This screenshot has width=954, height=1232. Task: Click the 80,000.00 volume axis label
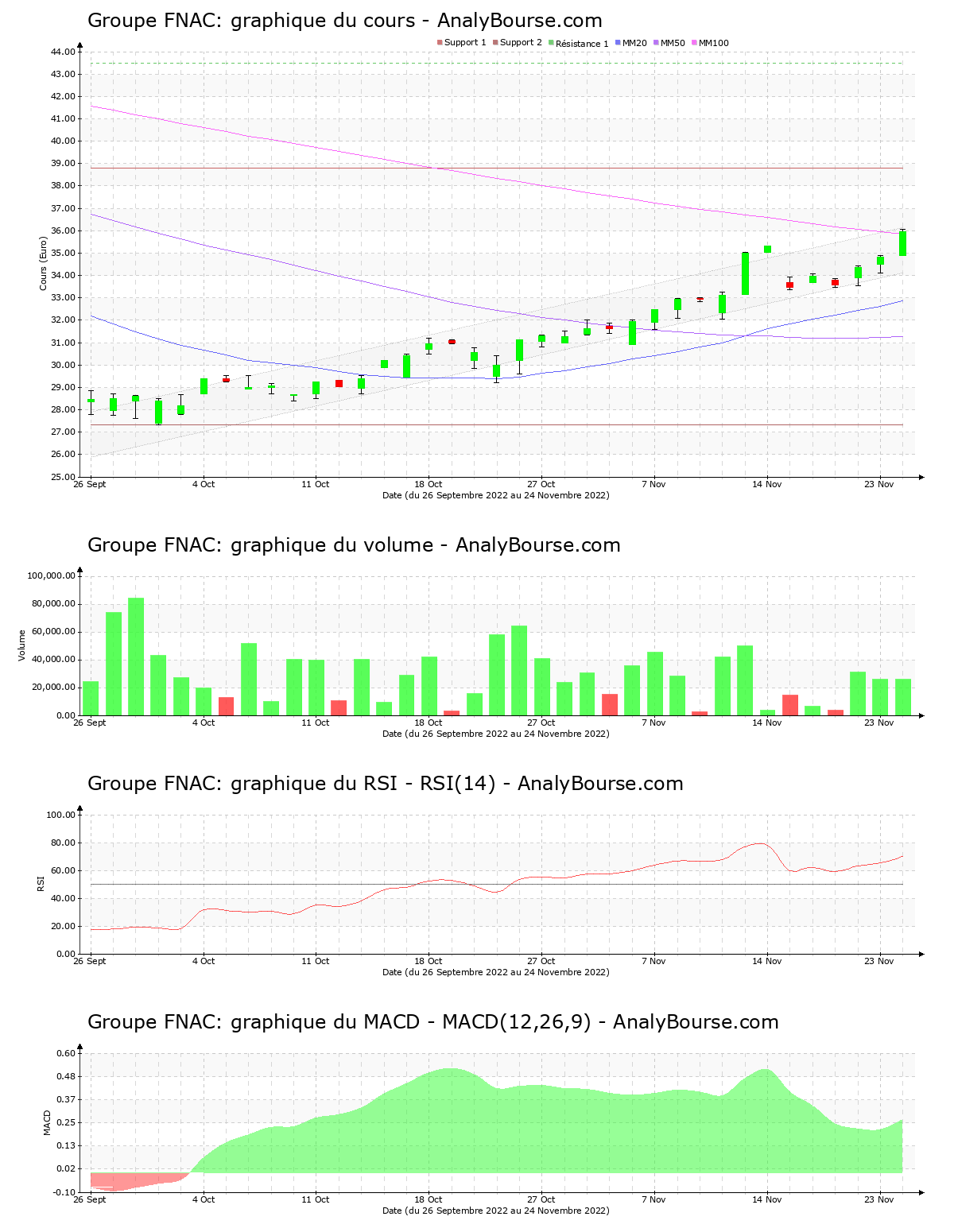pyautogui.click(x=54, y=604)
